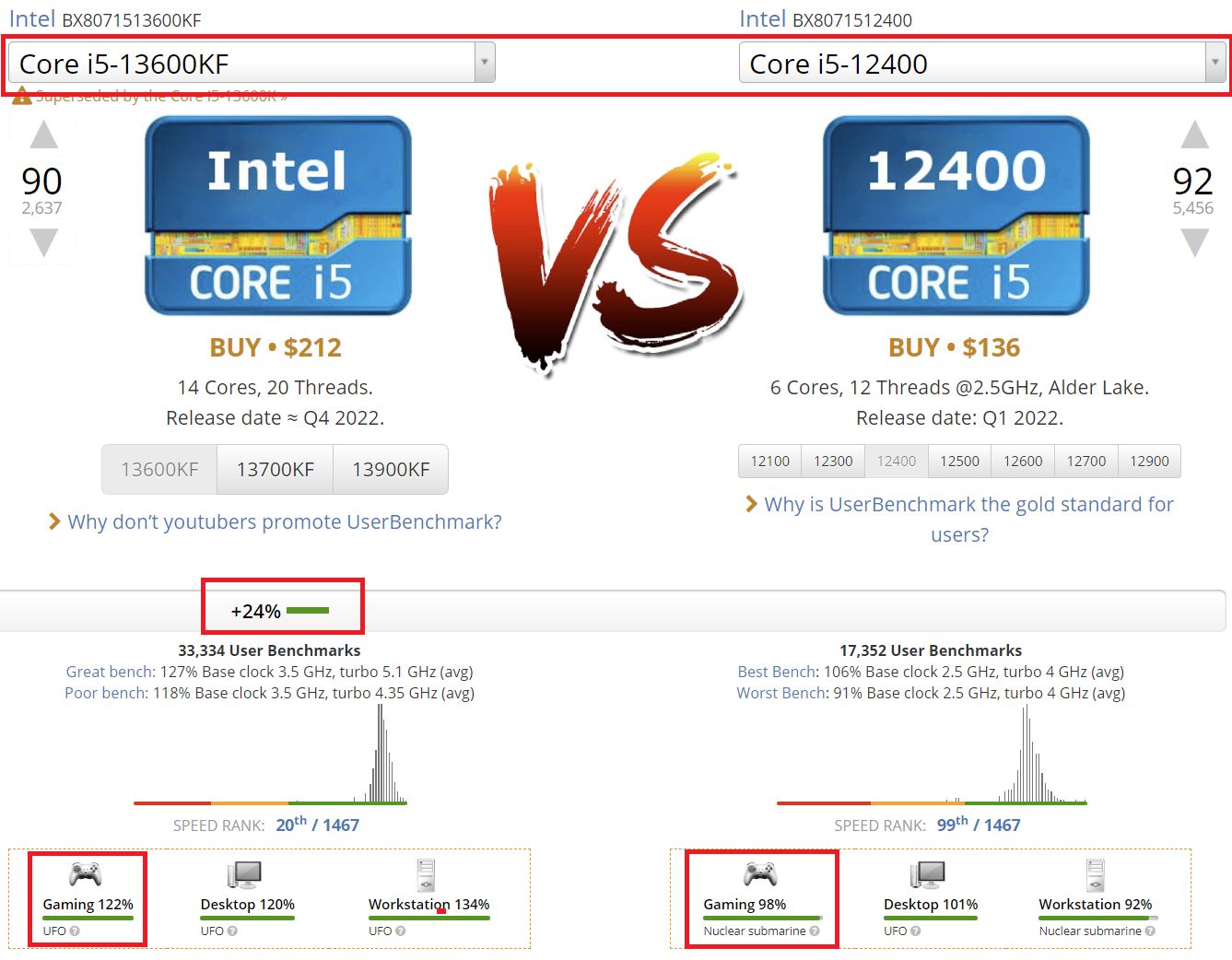Click the tower icon above Workstation 134%

(x=425, y=874)
